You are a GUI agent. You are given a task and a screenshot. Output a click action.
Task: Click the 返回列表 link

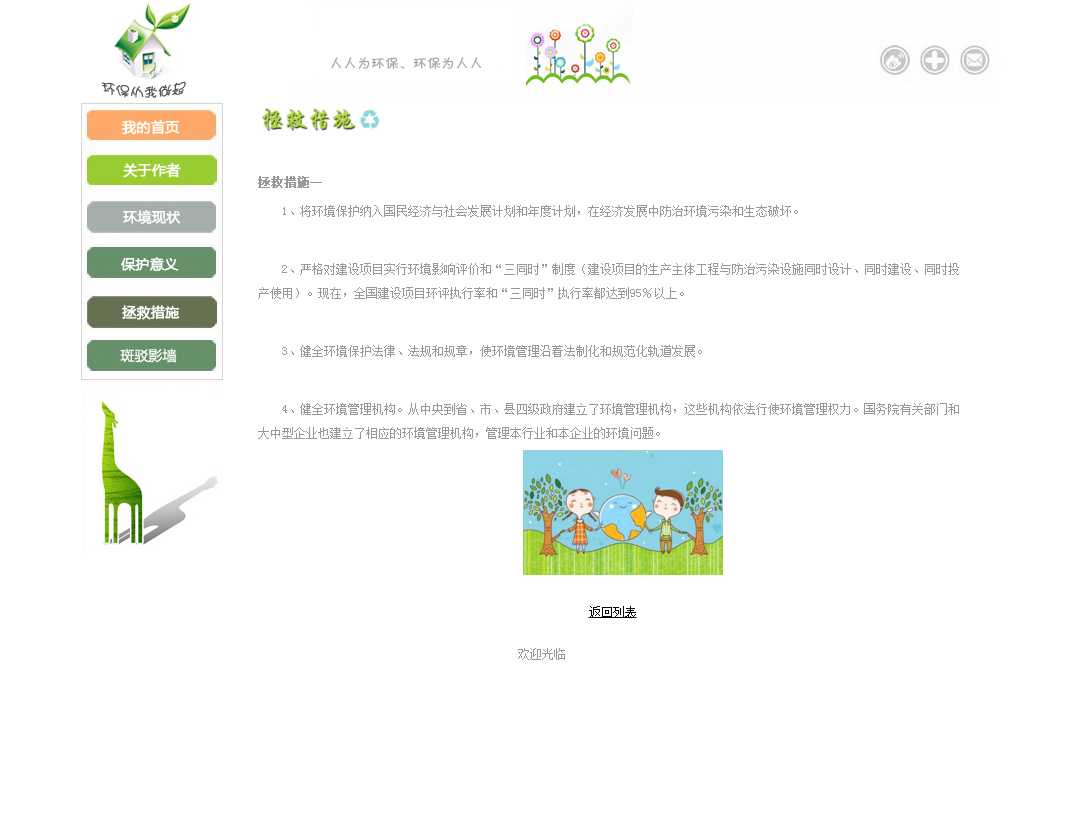(x=612, y=612)
